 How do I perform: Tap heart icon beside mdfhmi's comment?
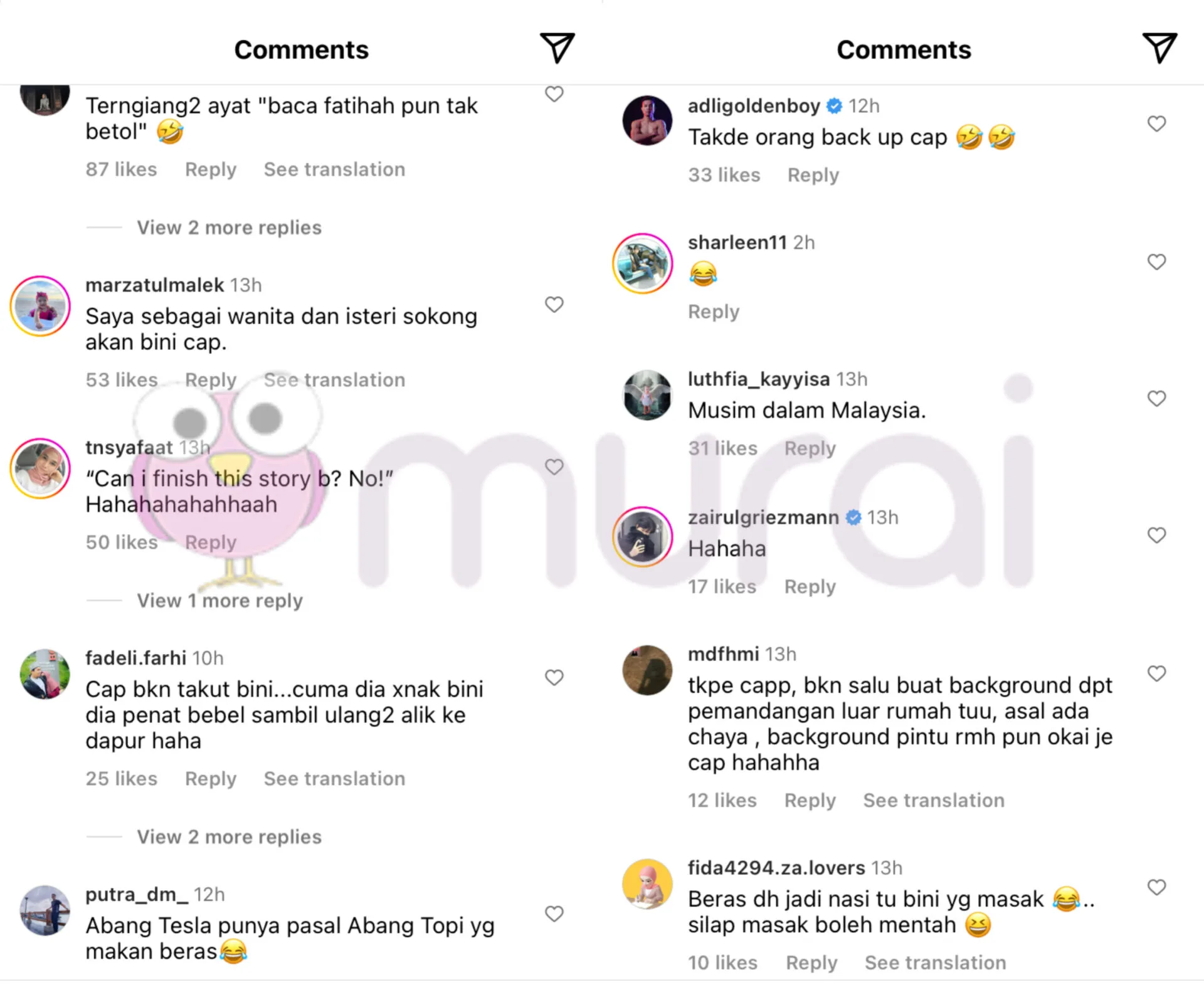coord(1156,674)
